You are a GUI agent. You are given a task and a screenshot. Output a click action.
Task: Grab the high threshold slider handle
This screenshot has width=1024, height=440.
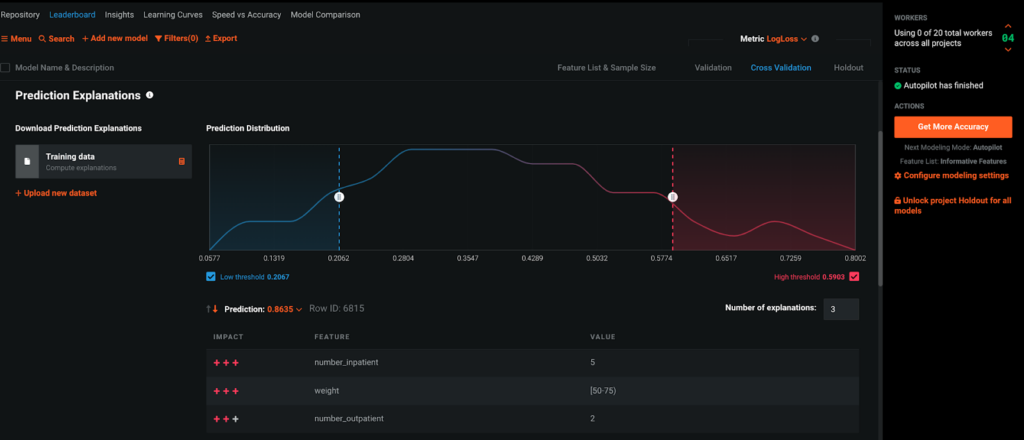(673, 196)
